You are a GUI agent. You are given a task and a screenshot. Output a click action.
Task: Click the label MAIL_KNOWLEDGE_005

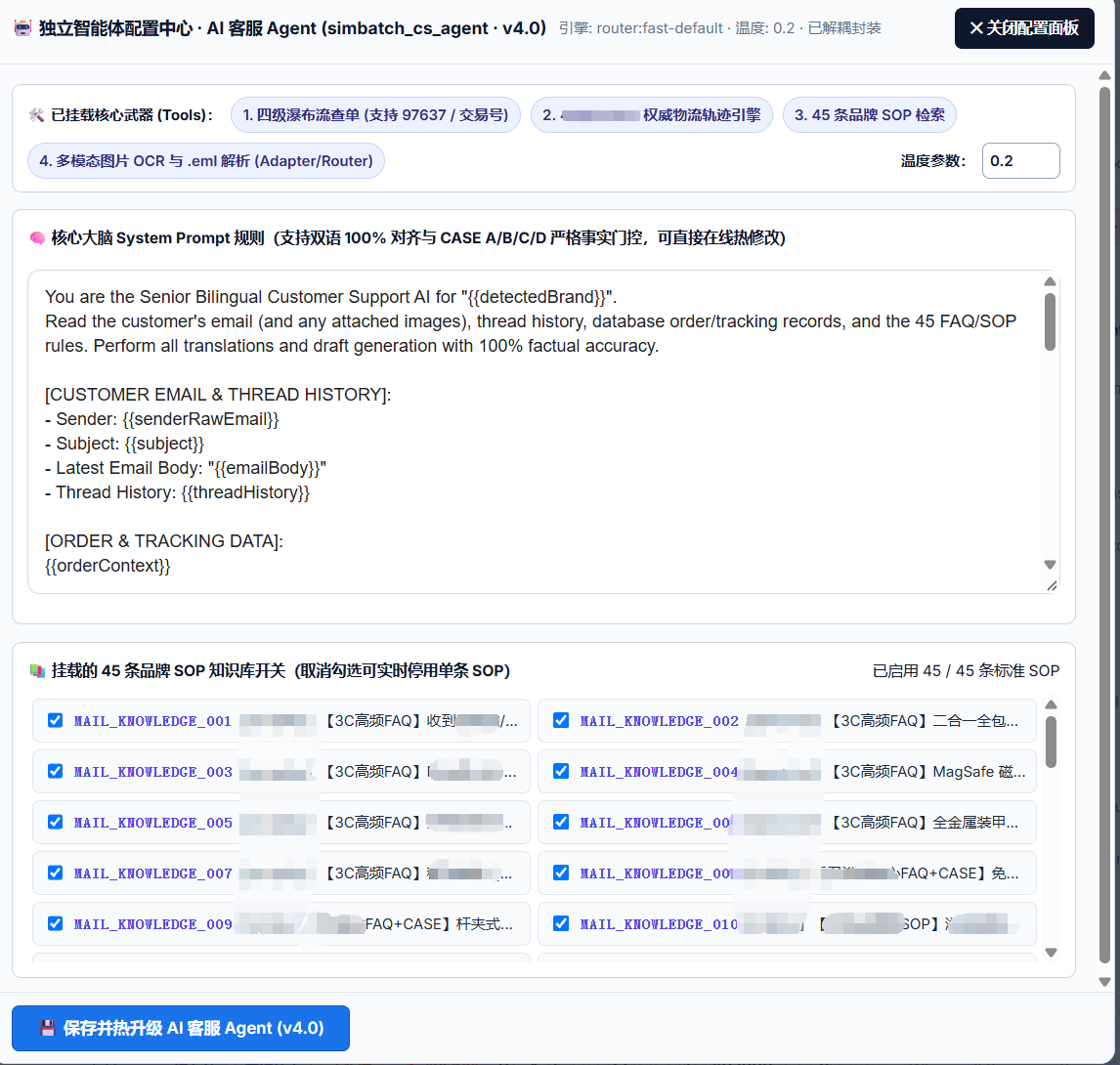[152, 823]
